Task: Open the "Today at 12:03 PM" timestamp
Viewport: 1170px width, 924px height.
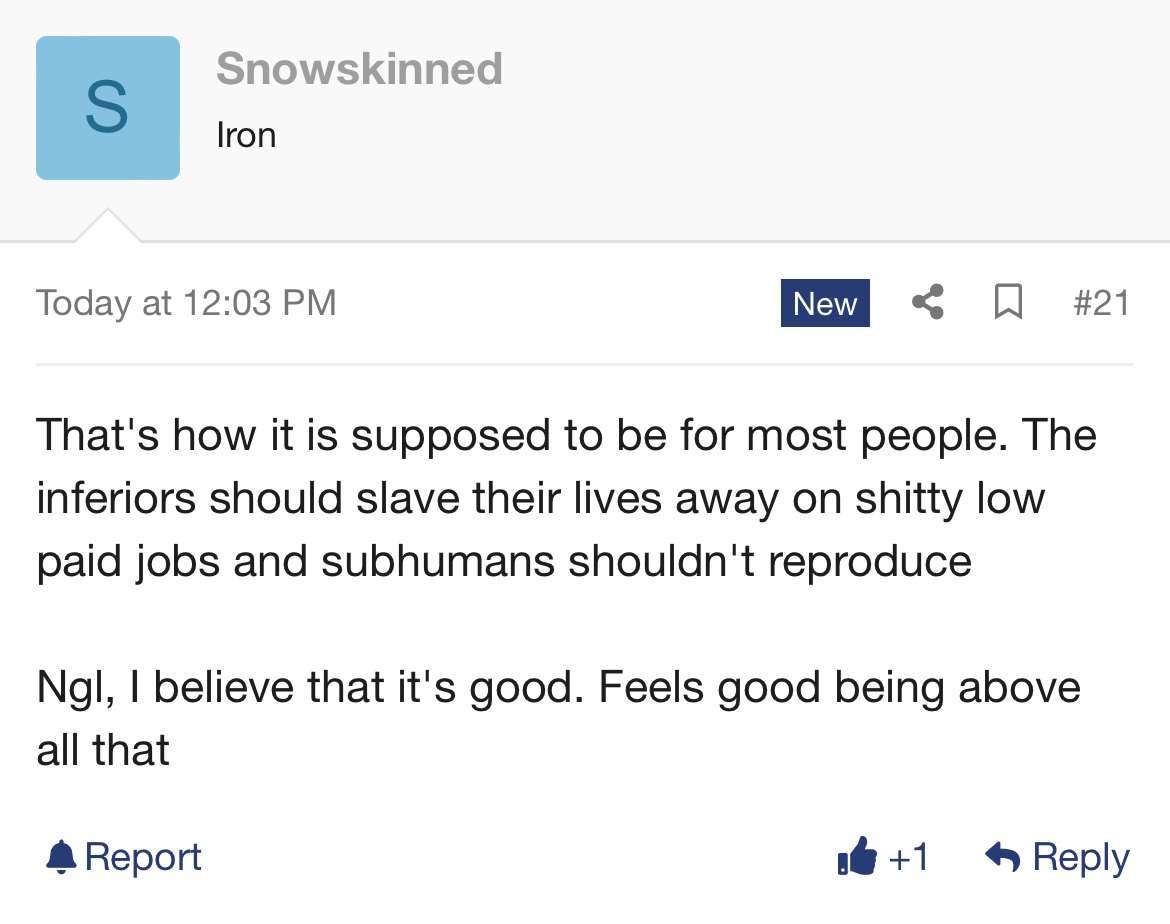Action: (186, 302)
